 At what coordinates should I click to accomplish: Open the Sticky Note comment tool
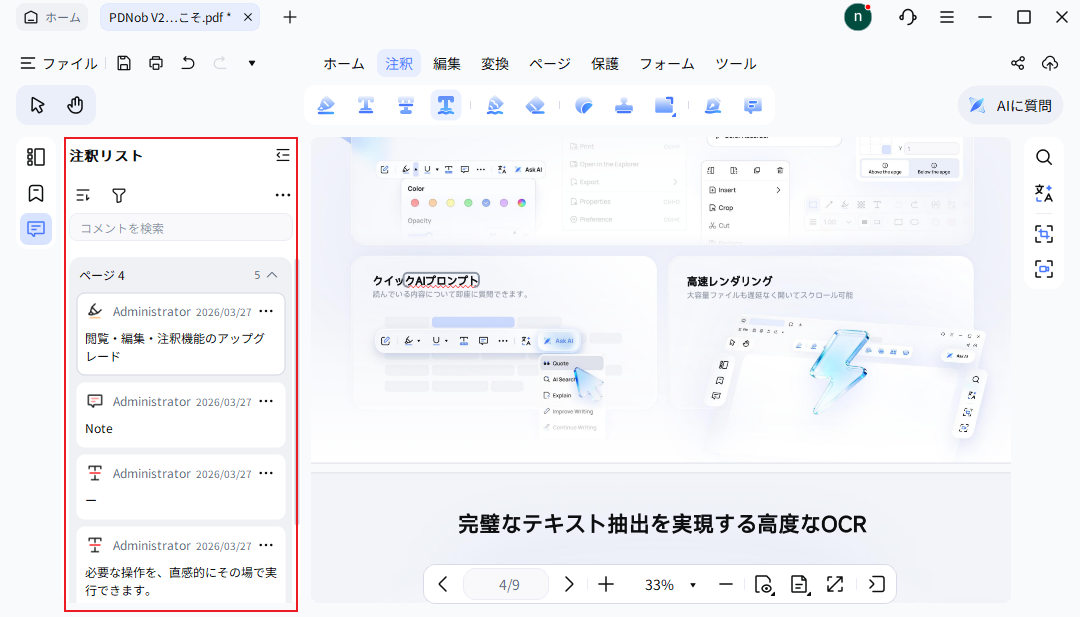[752, 104]
